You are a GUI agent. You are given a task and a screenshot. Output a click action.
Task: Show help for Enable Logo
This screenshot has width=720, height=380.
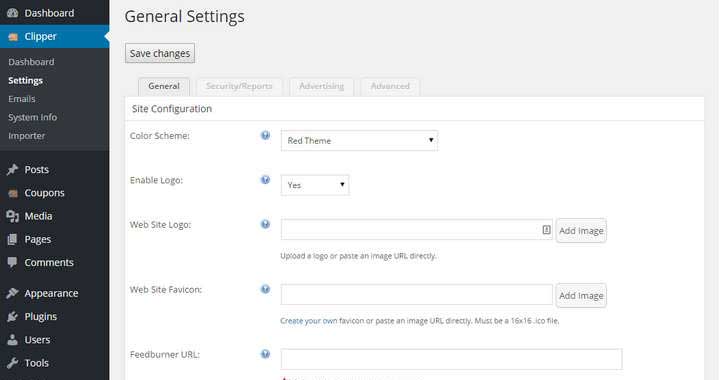pyautogui.click(x=265, y=180)
